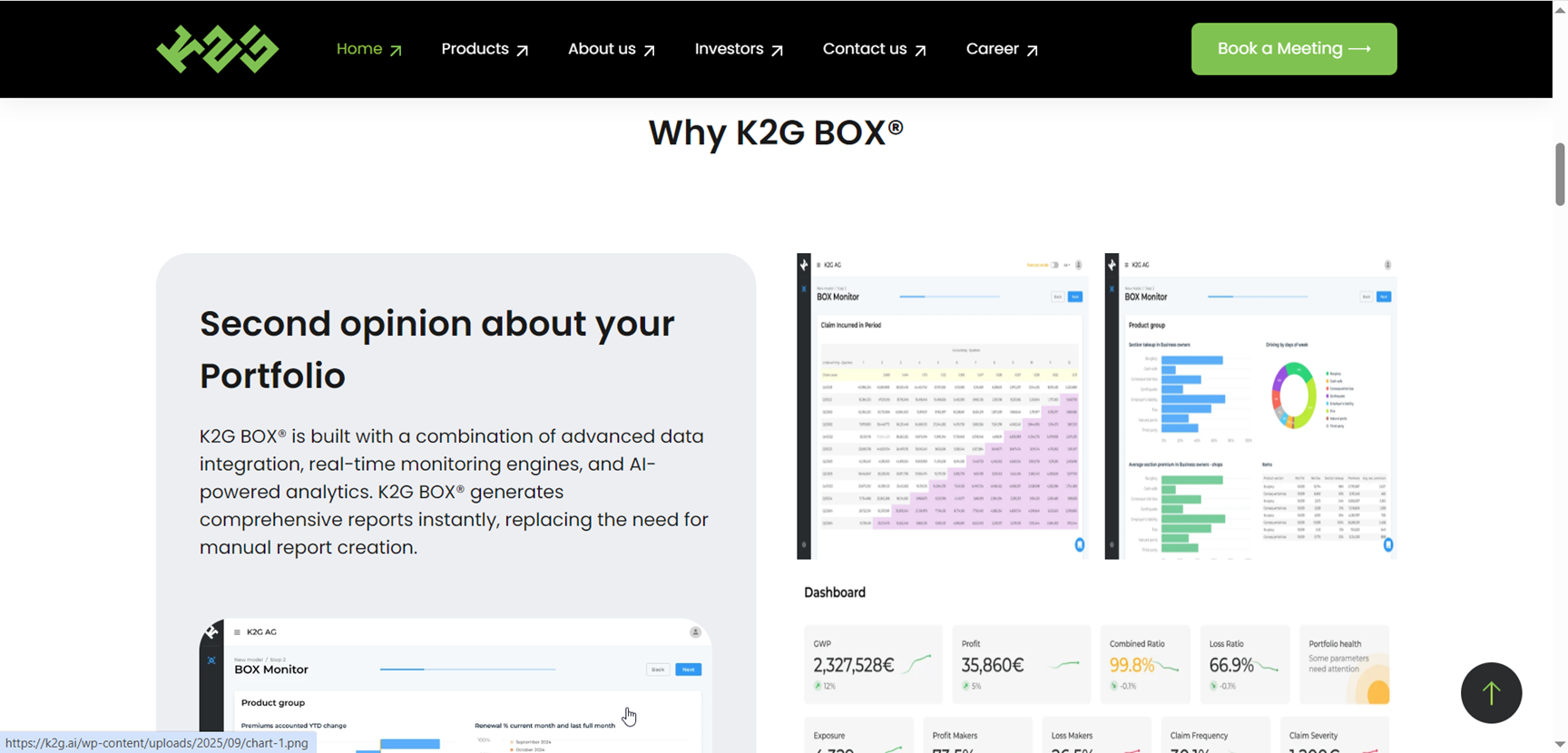Image resolution: width=1568 pixels, height=753 pixels.
Task: Click blue circle icon in Claim Incurred screenshot
Action: point(1080,545)
